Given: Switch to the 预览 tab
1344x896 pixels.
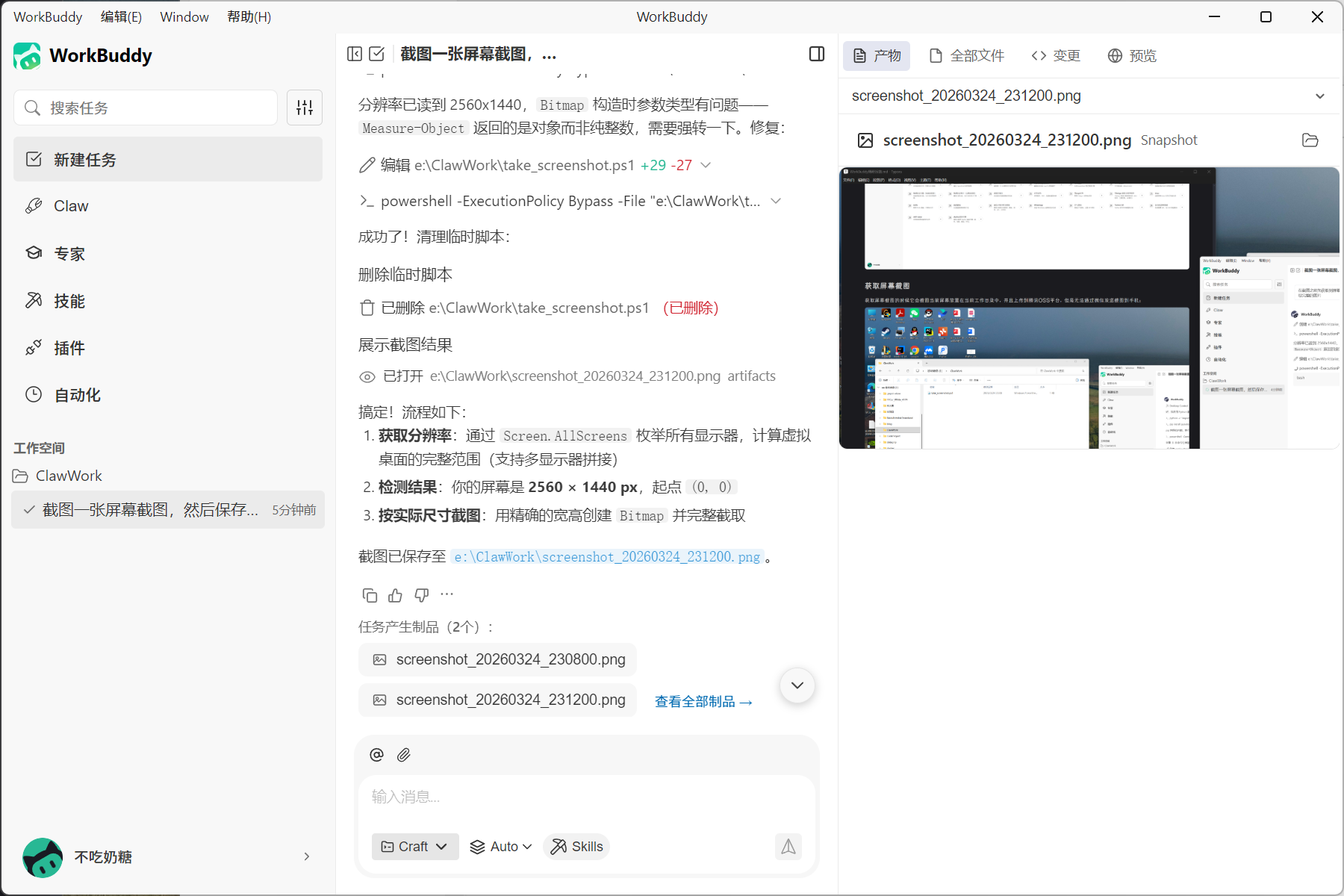Looking at the screenshot, I should (x=1132, y=56).
